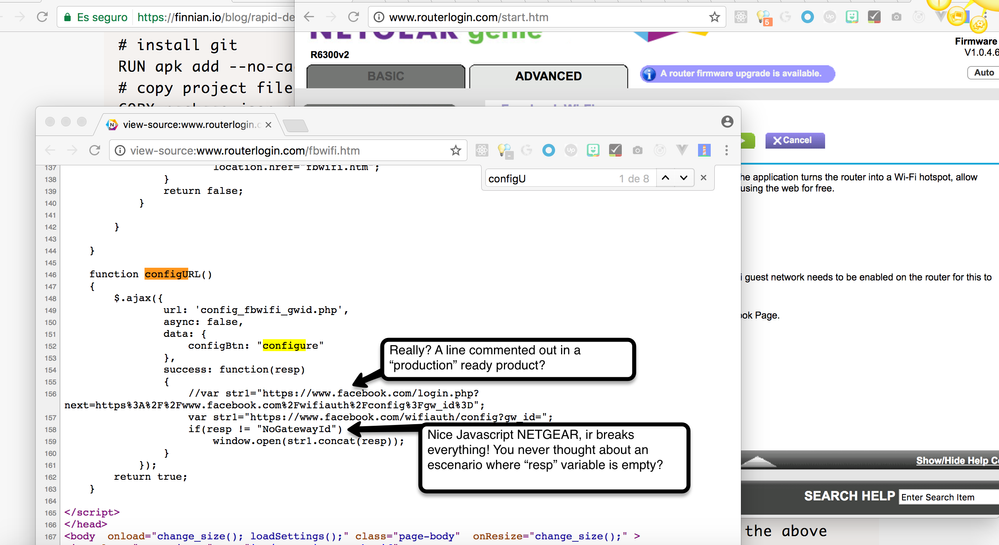The height and width of the screenshot is (545, 999).
Task: Click the Search Help input field
Action: click(x=947, y=497)
